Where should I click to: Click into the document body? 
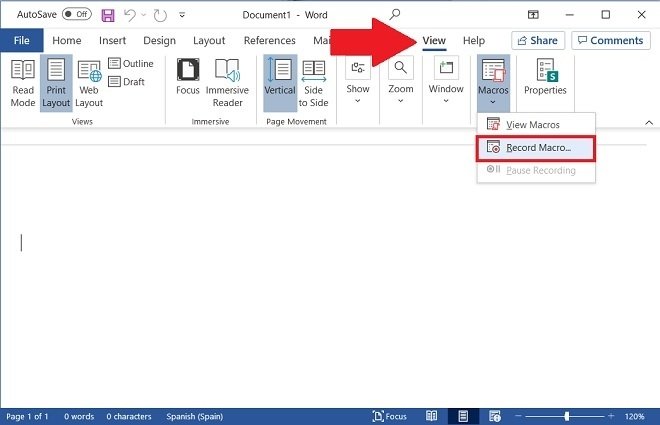[323, 274]
